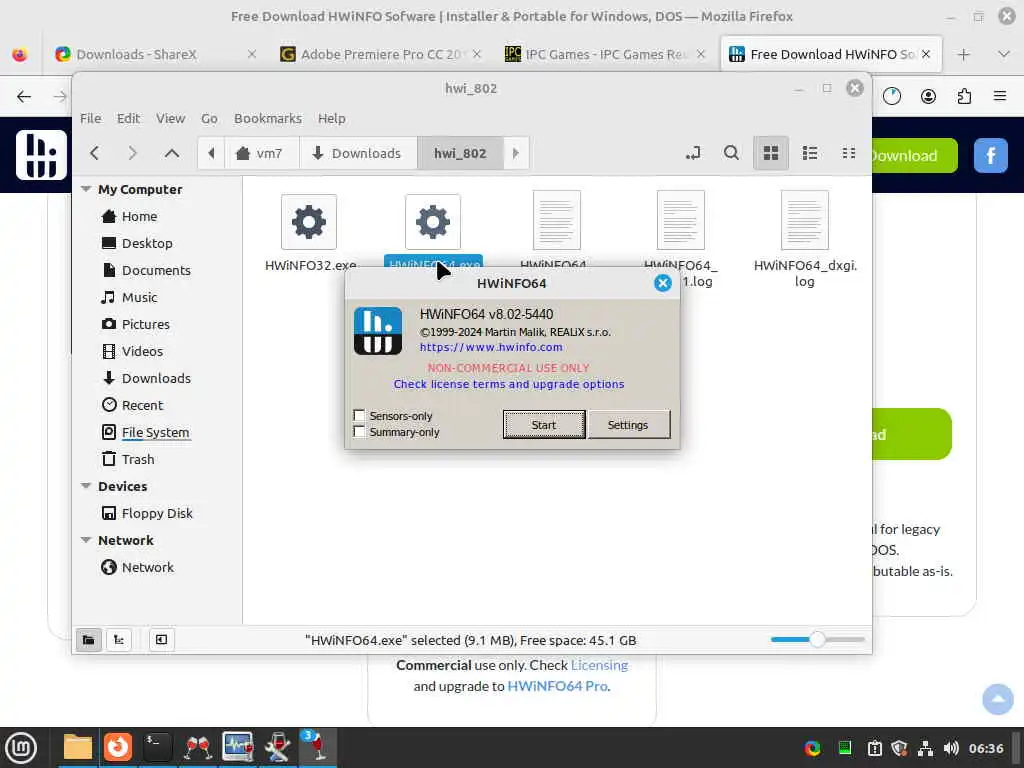The width and height of the screenshot is (1024, 768).
Task: Open Firefox application menu
Action: click(x=1000, y=97)
